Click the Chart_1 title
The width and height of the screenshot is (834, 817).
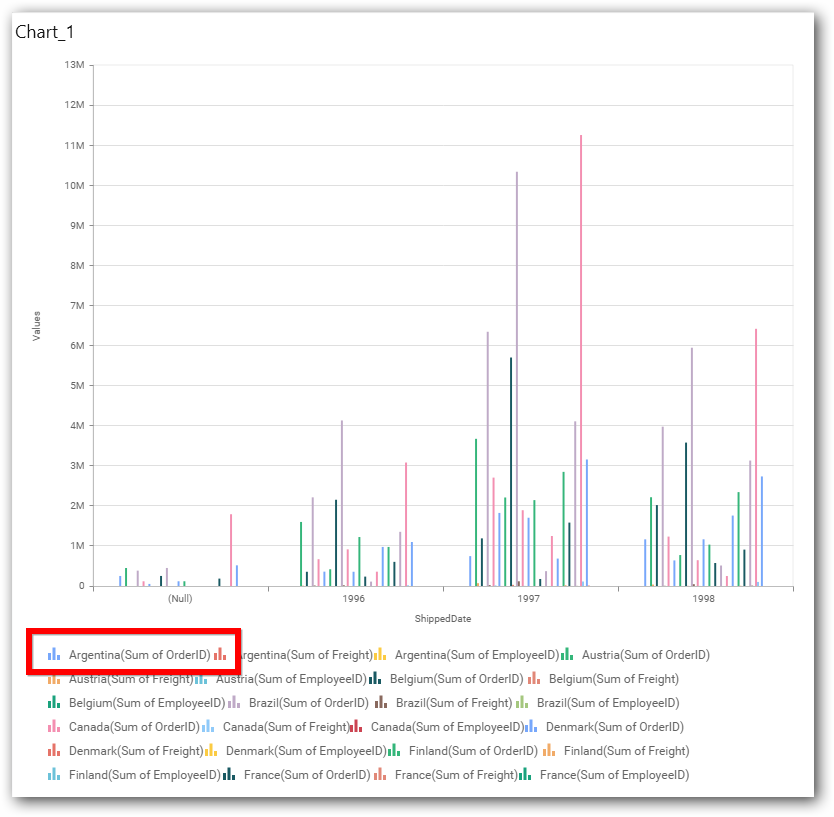pyautogui.click(x=45, y=32)
